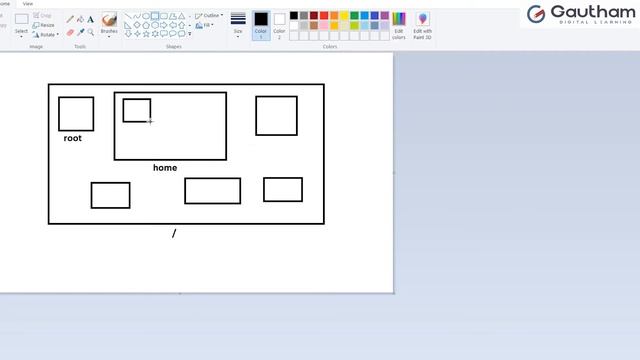Choose the Rounded rectangular callout shape
The height and width of the screenshot is (360, 640).
164,34
